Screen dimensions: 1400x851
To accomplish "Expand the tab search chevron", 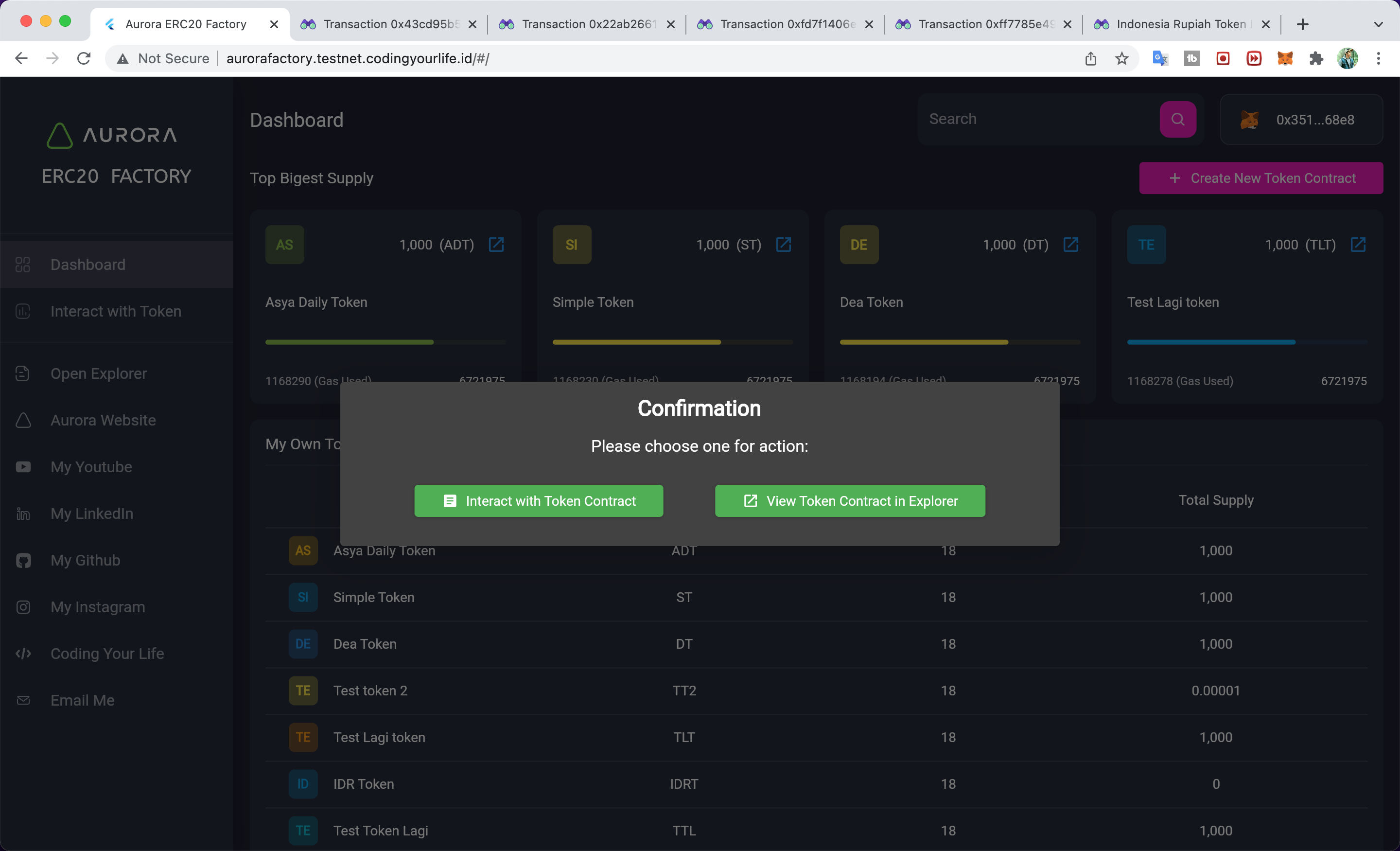I will pyautogui.click(x=1378, y=24).
